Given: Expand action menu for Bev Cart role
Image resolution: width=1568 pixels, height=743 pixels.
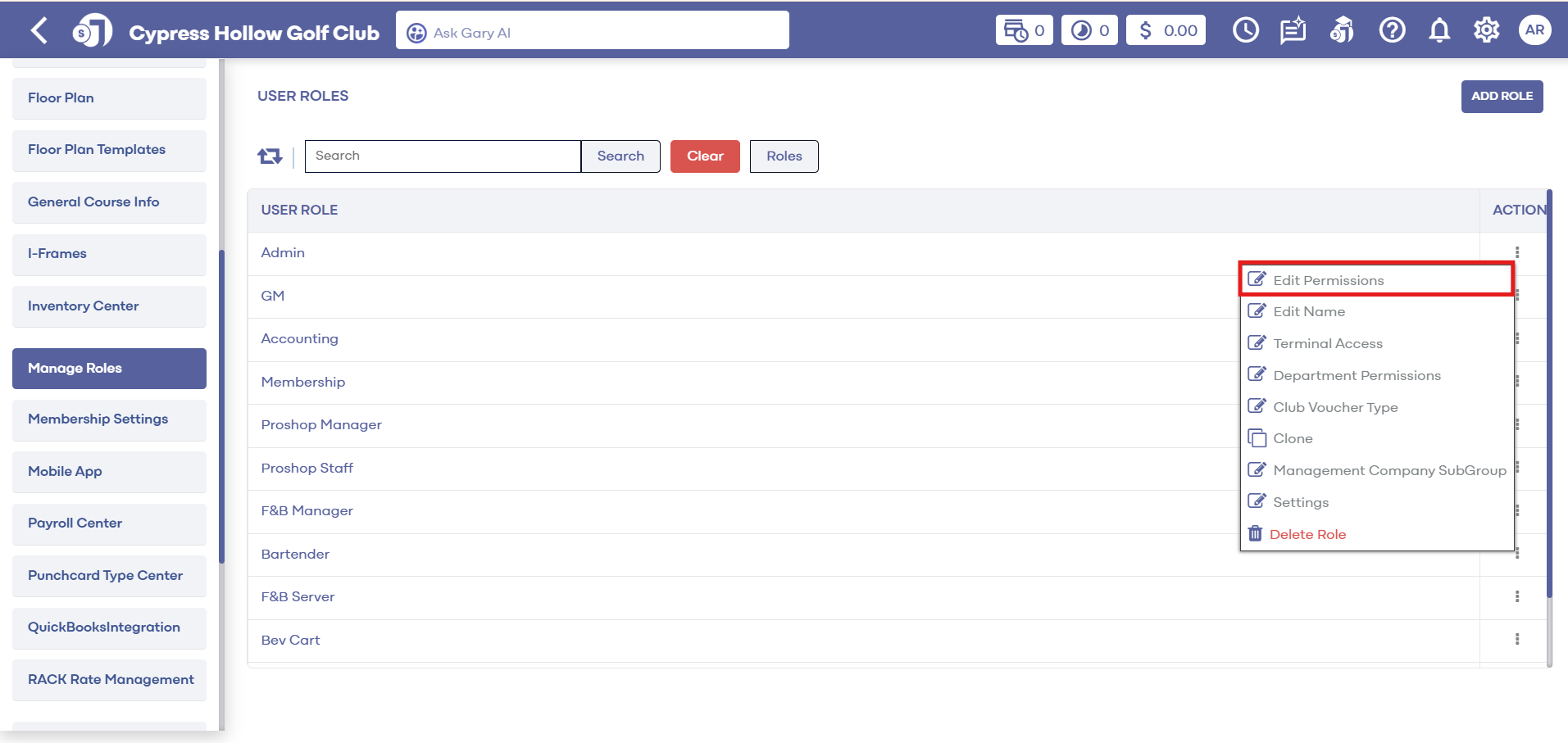Looking at the screenshot, I should pyautogui.click(x=1516, y=640).
